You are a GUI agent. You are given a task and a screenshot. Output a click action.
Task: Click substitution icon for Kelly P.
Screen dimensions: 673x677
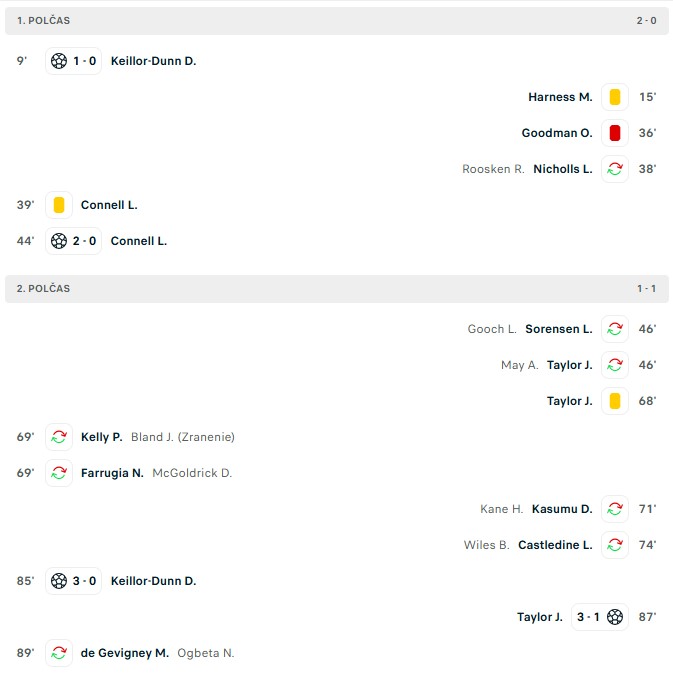pyautogui.click(x=59, y=437)
